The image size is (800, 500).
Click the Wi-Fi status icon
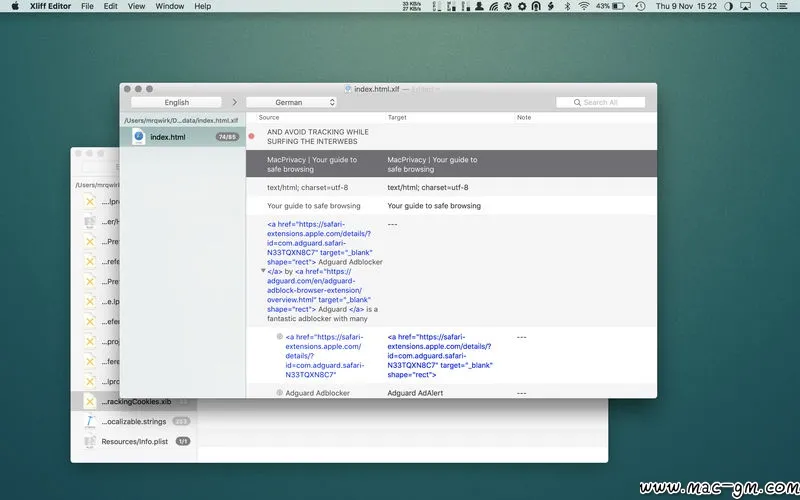(x=584, y=6)
